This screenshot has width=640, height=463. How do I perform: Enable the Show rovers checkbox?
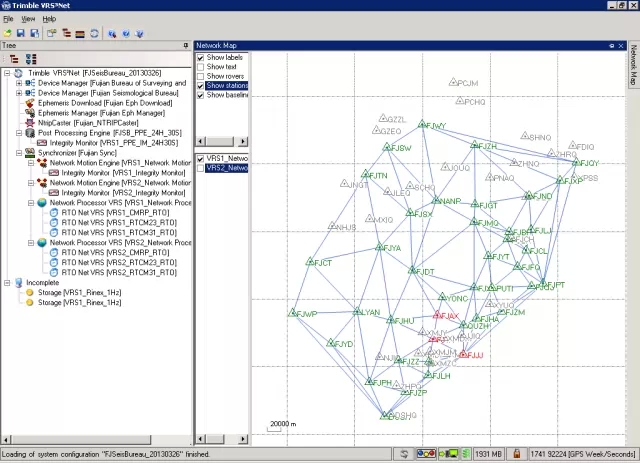point(200,76)
